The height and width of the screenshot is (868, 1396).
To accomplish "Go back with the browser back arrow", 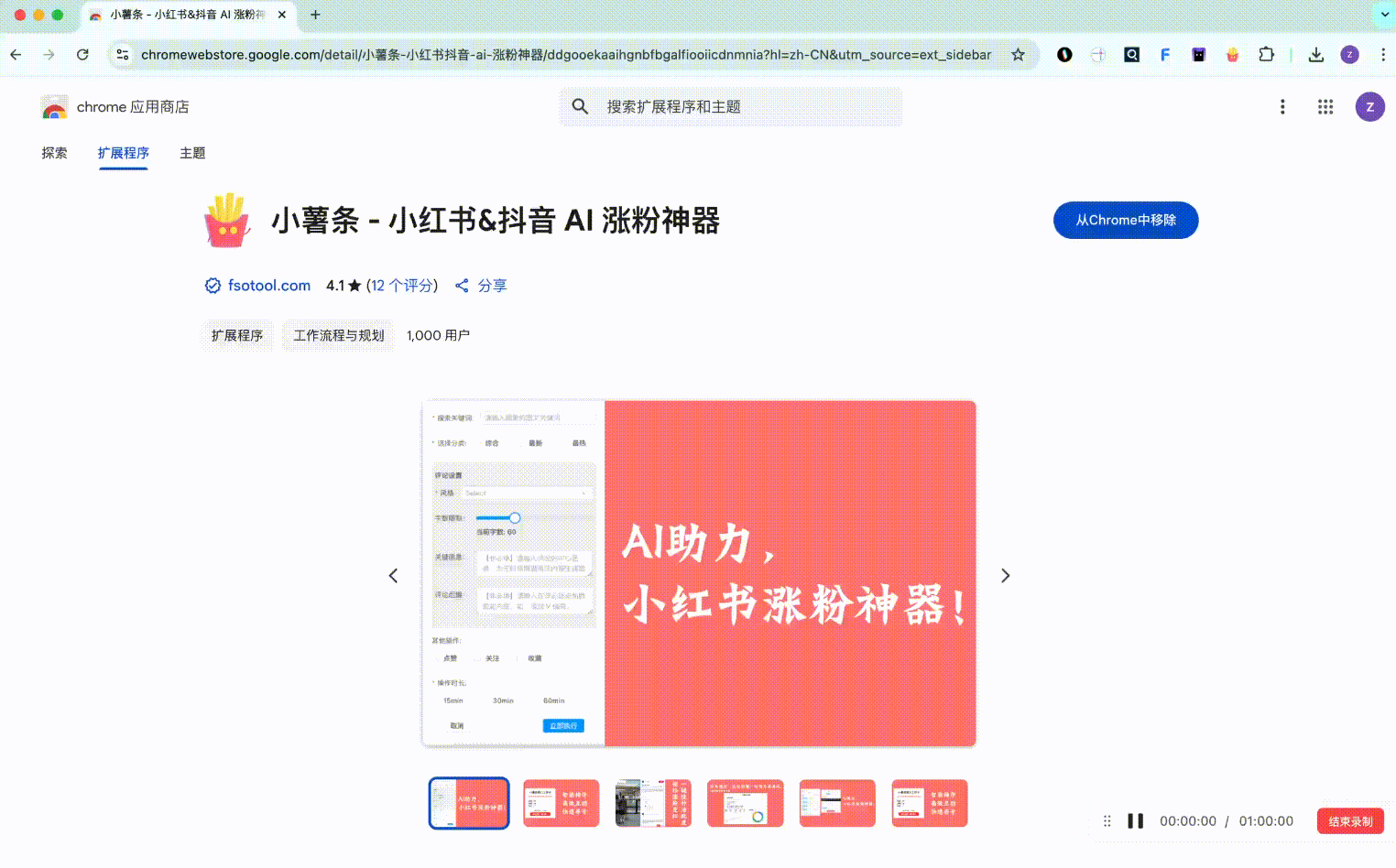I will (16, 55).
